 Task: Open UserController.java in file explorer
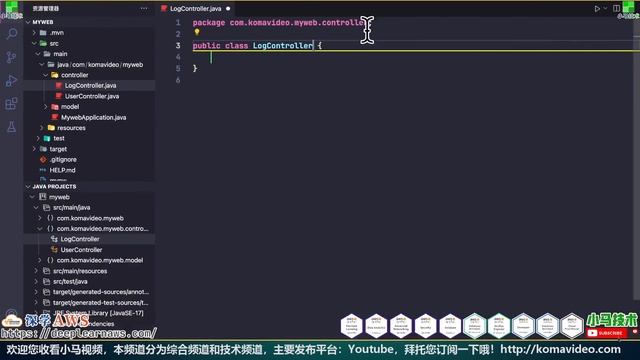[x=92, y=96]
